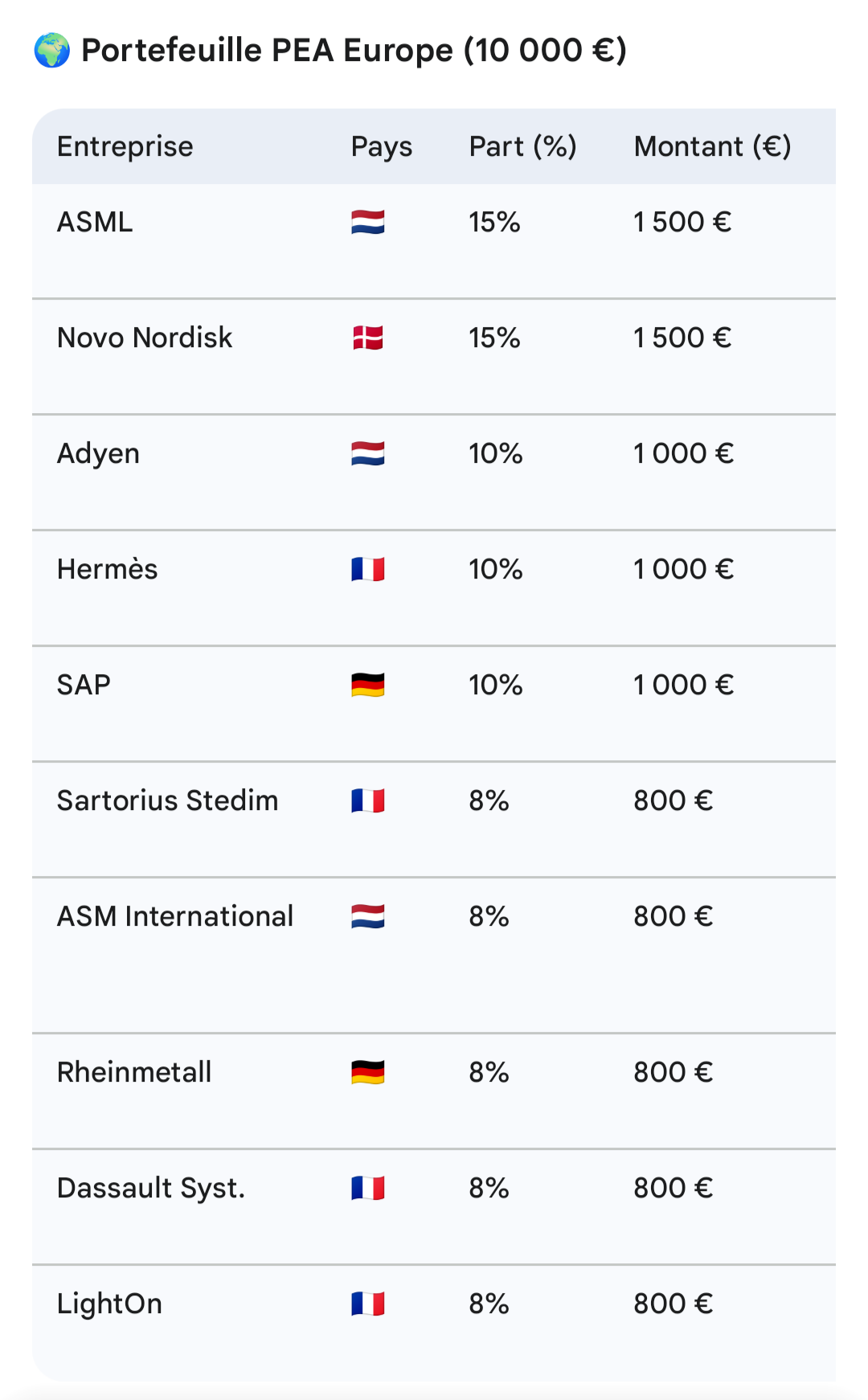Screen dimensions: 868x1400
Task: Select the 800 € amount for LightOn
Action: [x=674, y=1304]
